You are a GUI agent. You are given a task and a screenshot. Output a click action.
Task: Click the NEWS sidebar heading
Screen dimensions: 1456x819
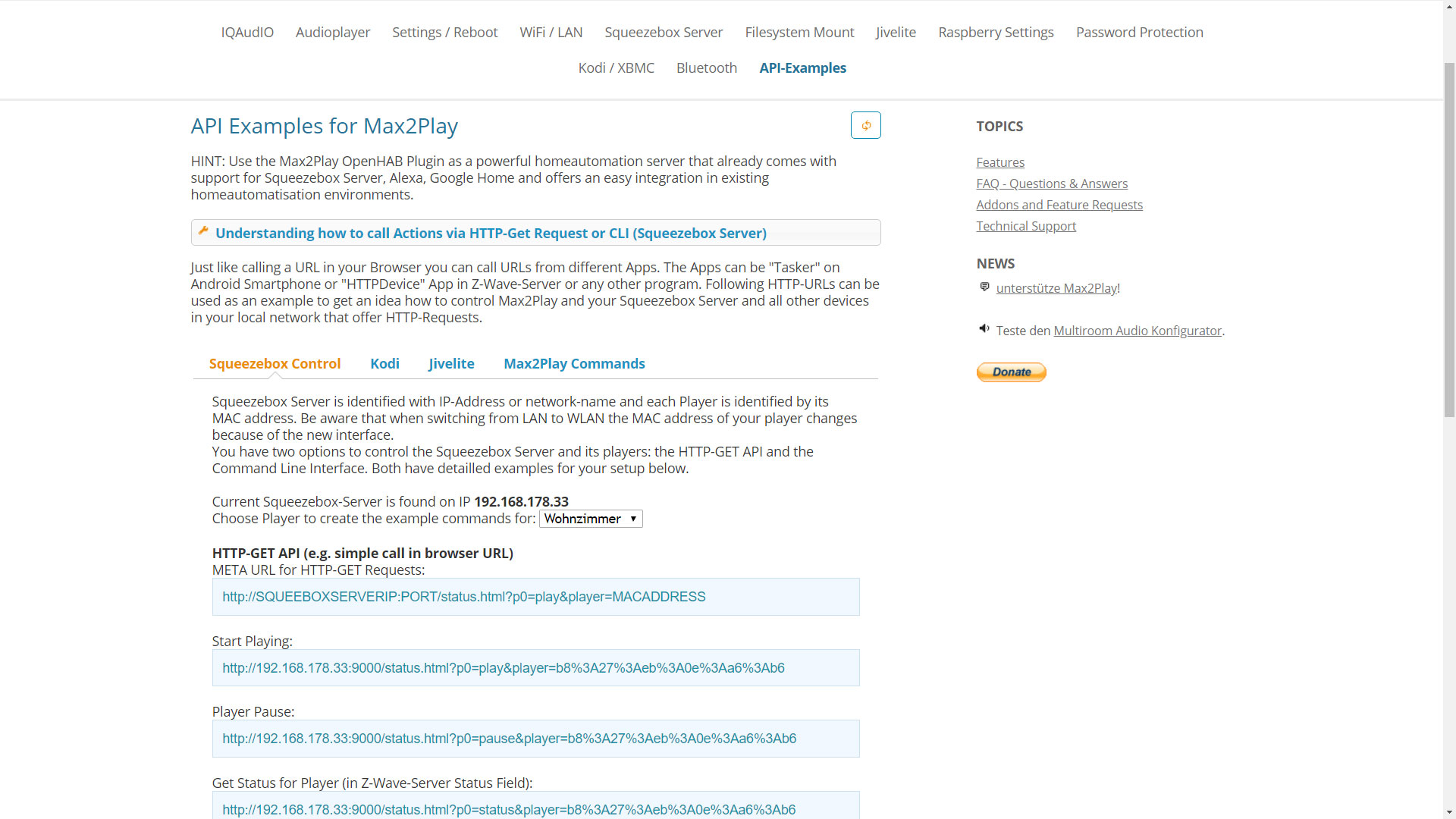(995, 264)
